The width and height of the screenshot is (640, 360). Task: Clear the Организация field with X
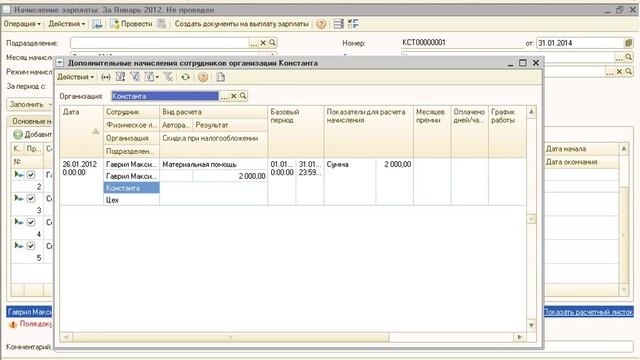click(x=233, y=96)
